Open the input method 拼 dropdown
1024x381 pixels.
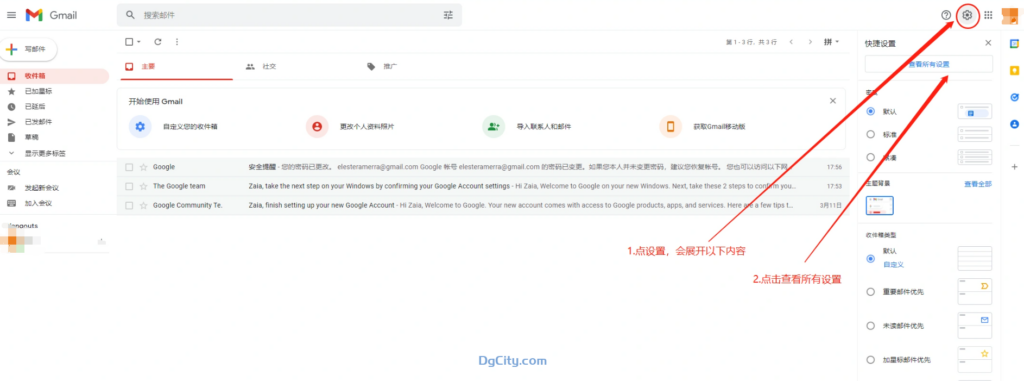[831, 42]
